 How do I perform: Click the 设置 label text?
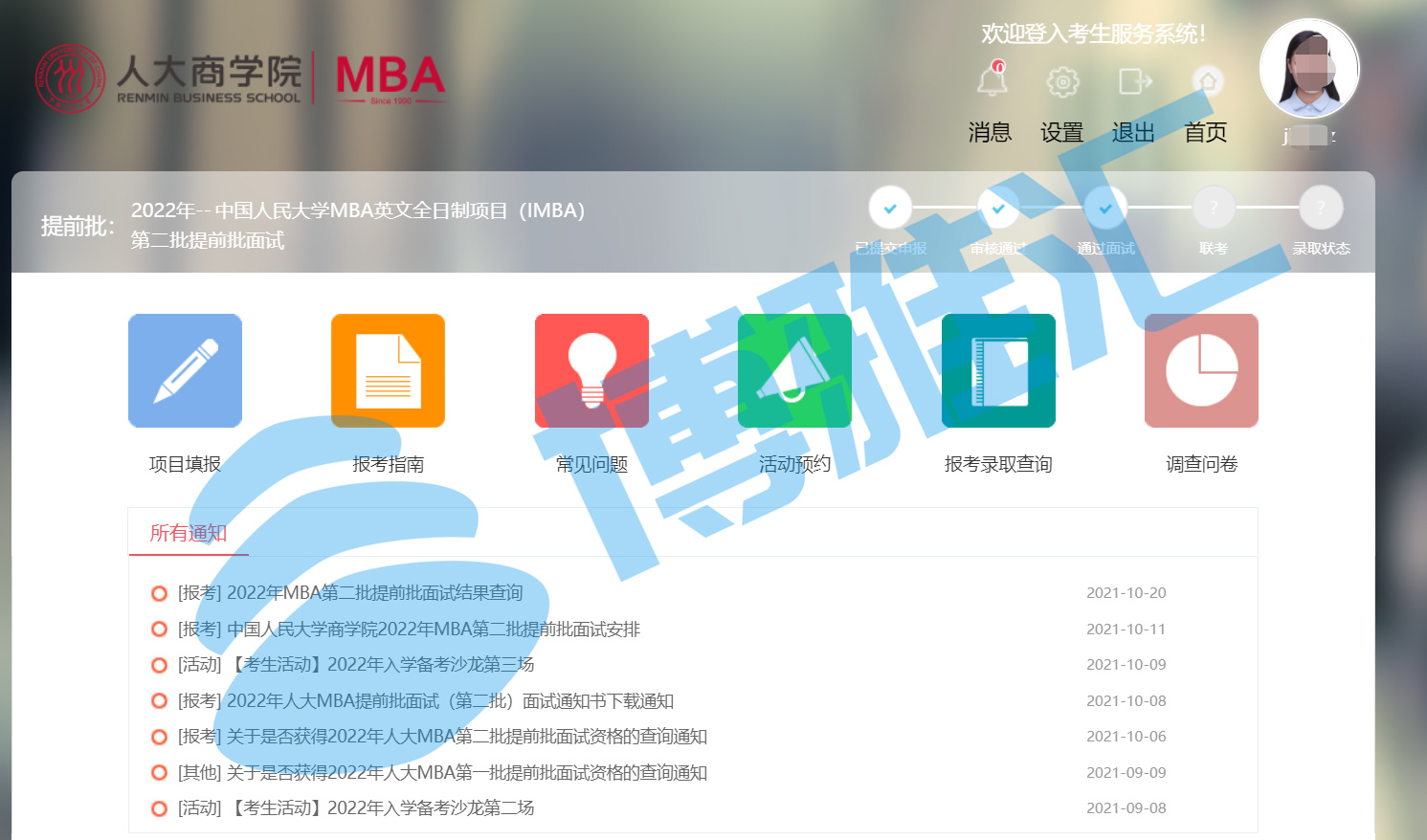[1062, 132]
